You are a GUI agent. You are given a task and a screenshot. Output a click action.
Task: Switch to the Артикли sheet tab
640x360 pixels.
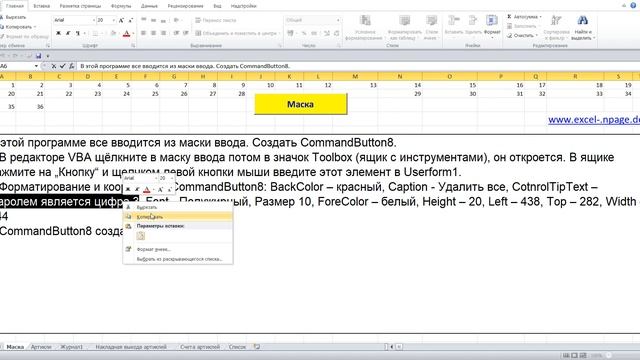click(x=41, y=347)
